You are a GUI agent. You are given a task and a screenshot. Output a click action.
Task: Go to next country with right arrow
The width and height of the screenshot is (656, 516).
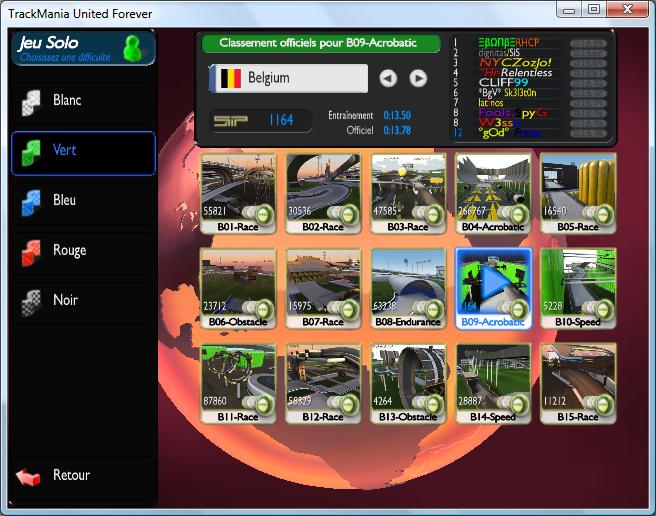pos(418,78)
